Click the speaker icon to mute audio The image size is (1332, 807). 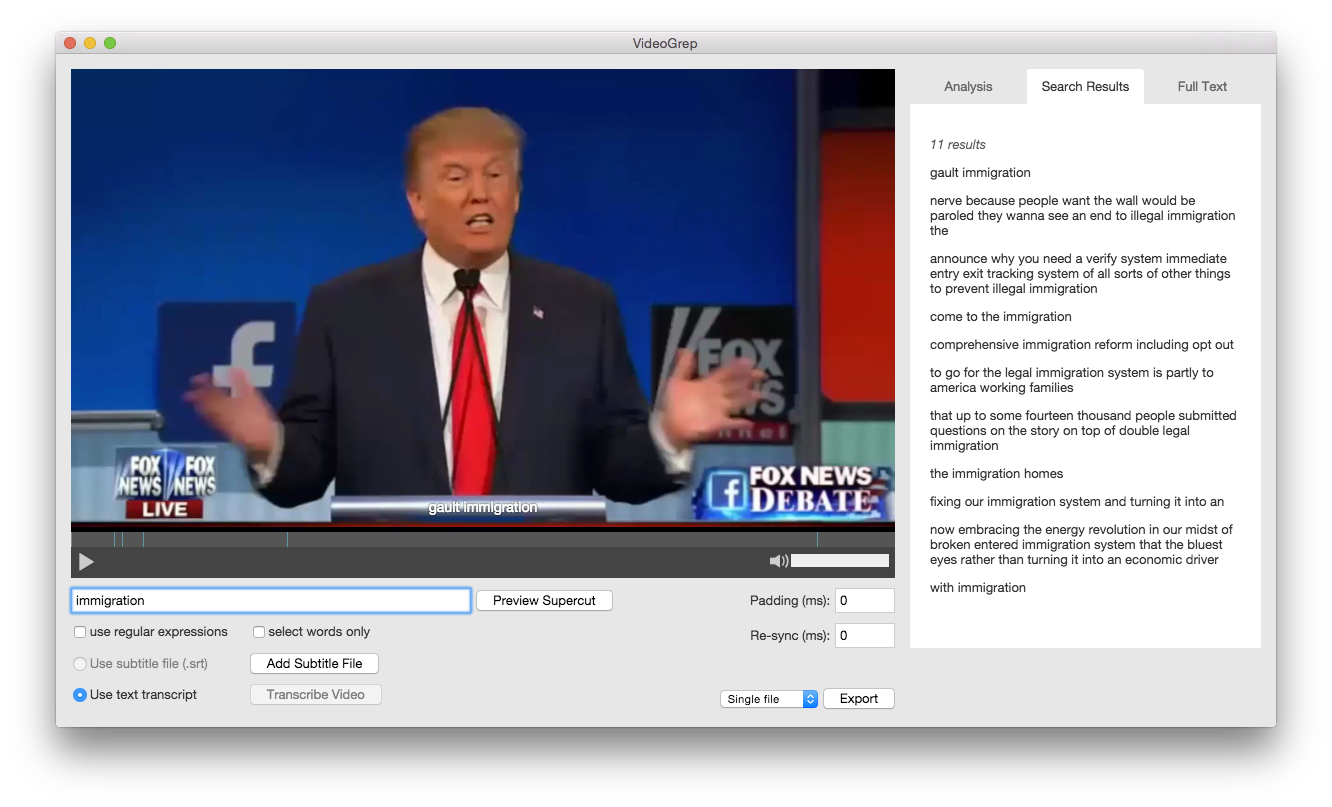point(779,560)
